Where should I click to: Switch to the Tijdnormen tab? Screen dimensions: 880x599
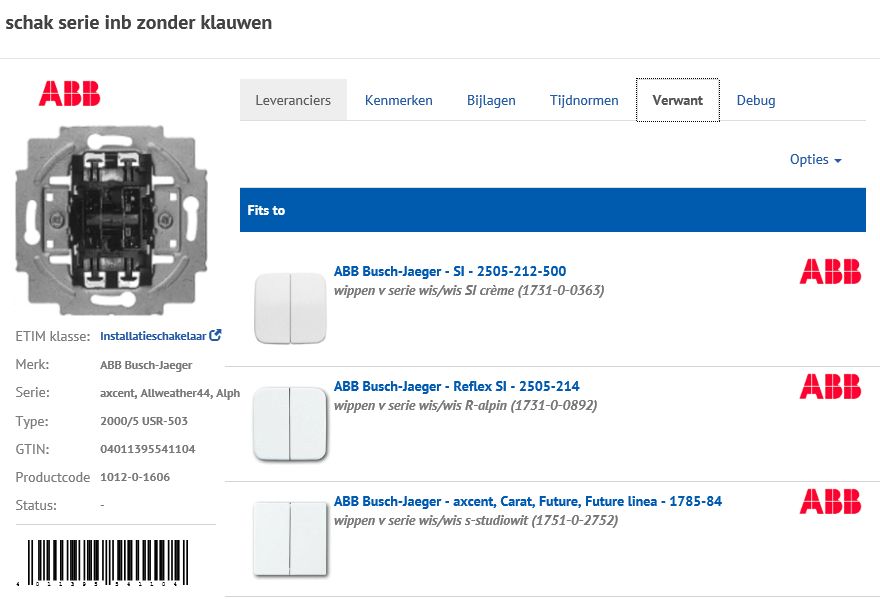click(584, 100)
